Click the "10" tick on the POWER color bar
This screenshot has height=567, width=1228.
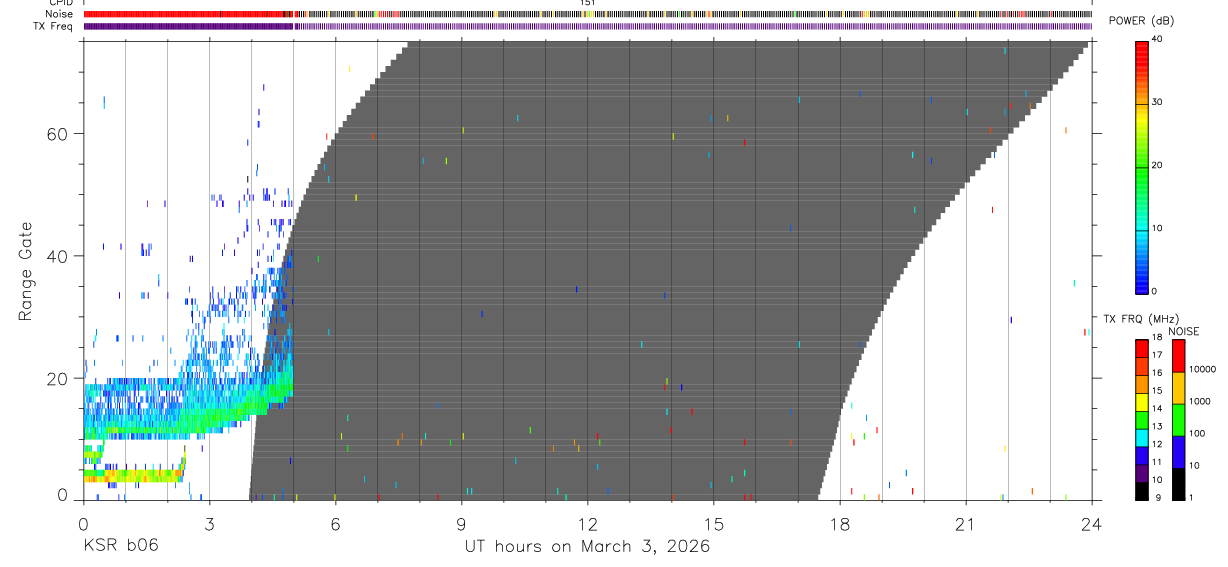(1159, 229)
